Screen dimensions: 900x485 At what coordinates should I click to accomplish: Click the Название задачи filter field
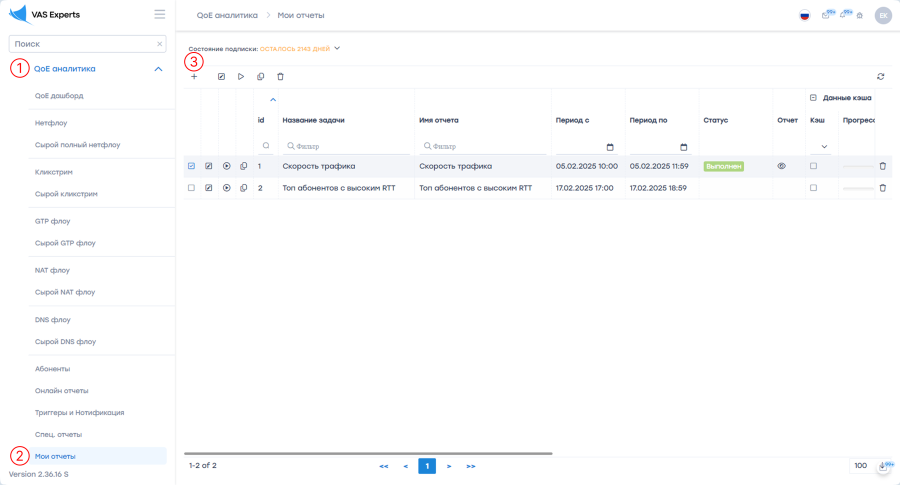[x=346, y=146]
